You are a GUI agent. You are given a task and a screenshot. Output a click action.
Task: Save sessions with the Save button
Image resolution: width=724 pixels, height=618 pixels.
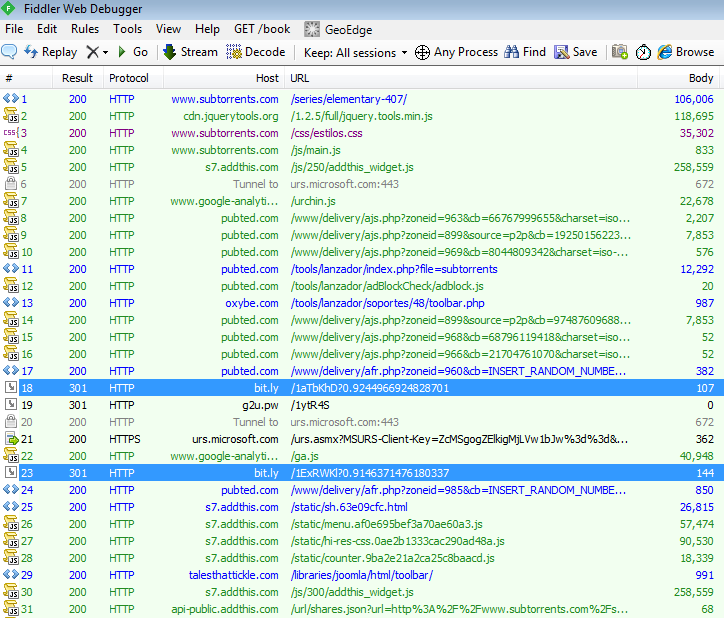[576, 52]
